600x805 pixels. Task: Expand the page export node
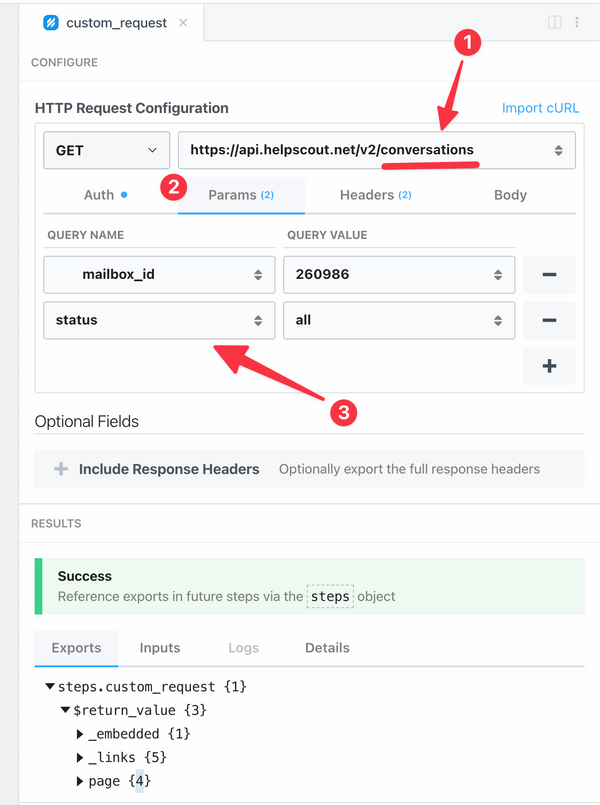click(80, 781)
